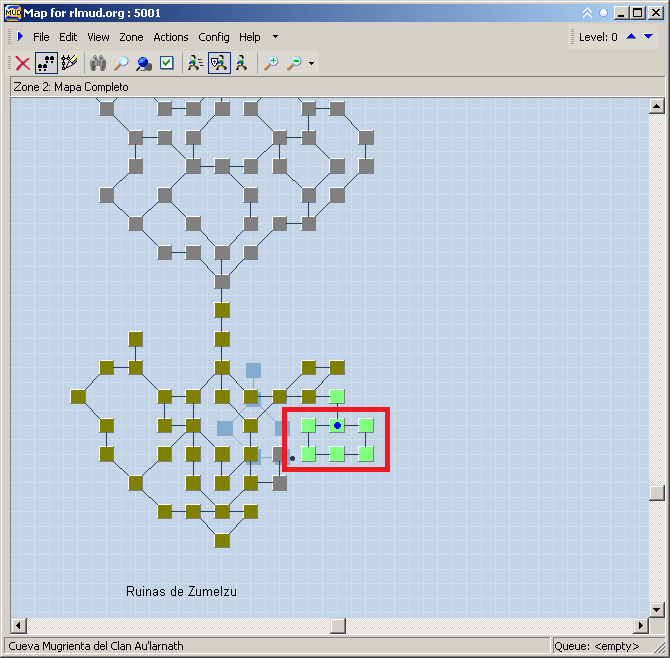
Task: Click the globe with magnifier icon
Action: click(x=144, y=63)
